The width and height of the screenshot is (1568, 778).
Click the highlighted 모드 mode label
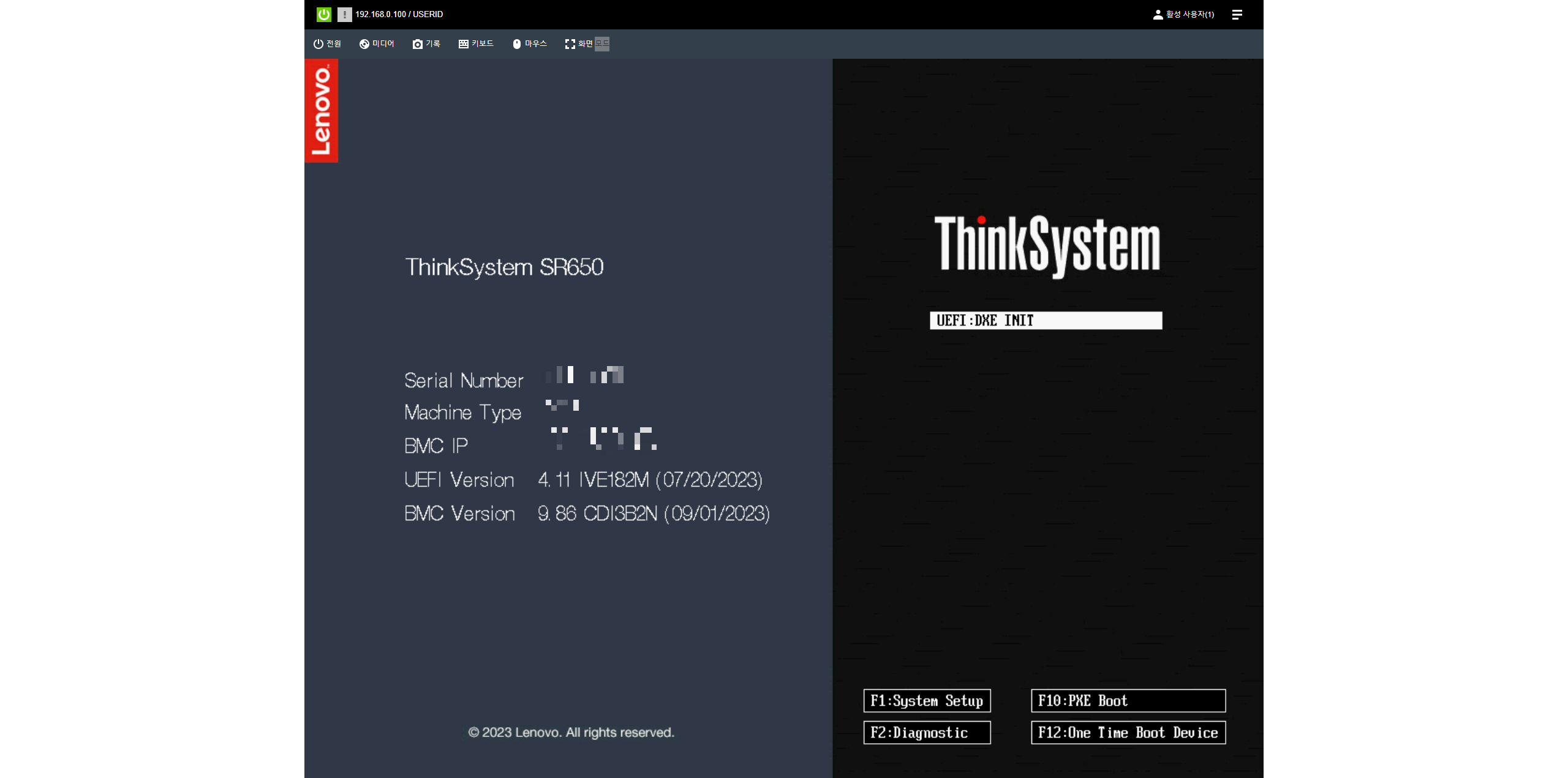click(x=602, y=43)
